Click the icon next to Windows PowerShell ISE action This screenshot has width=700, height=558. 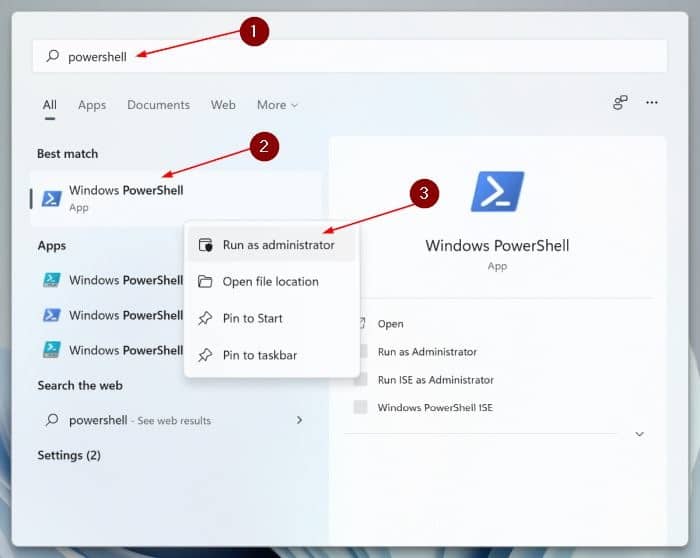tap(361, 407)
